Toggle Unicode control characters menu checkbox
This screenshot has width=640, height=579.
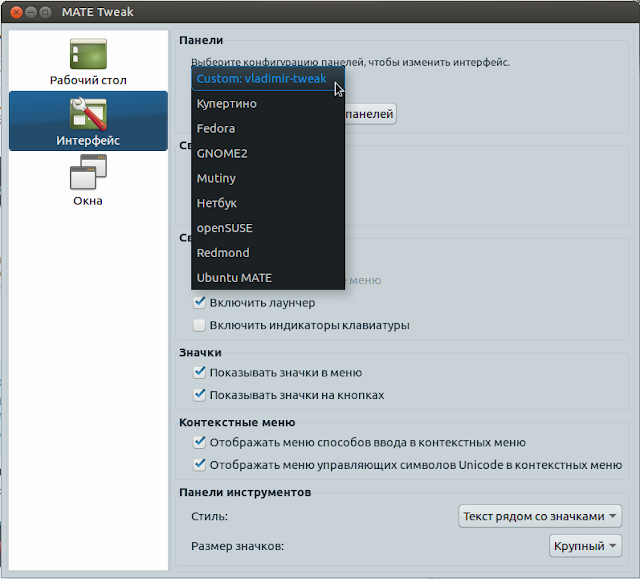tap(199, 465)
